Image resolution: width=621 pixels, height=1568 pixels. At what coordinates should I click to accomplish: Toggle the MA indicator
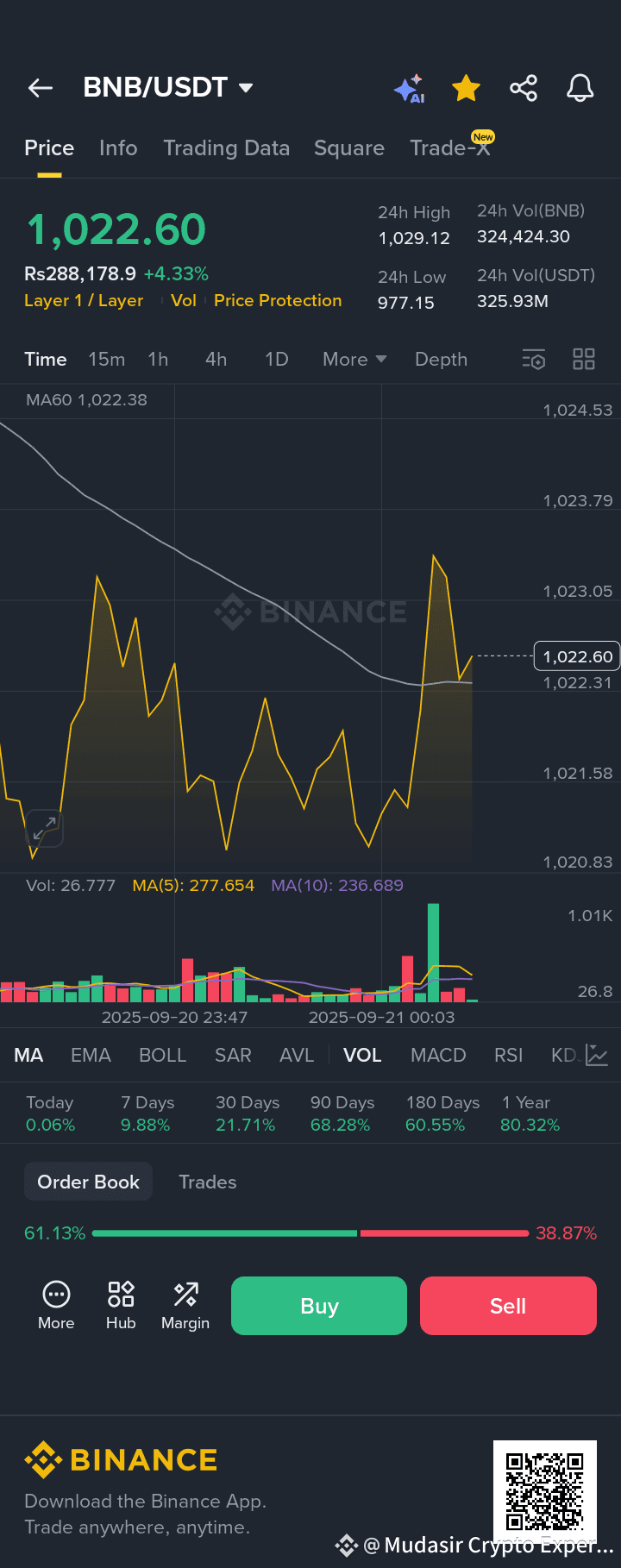click(28, 1055)
